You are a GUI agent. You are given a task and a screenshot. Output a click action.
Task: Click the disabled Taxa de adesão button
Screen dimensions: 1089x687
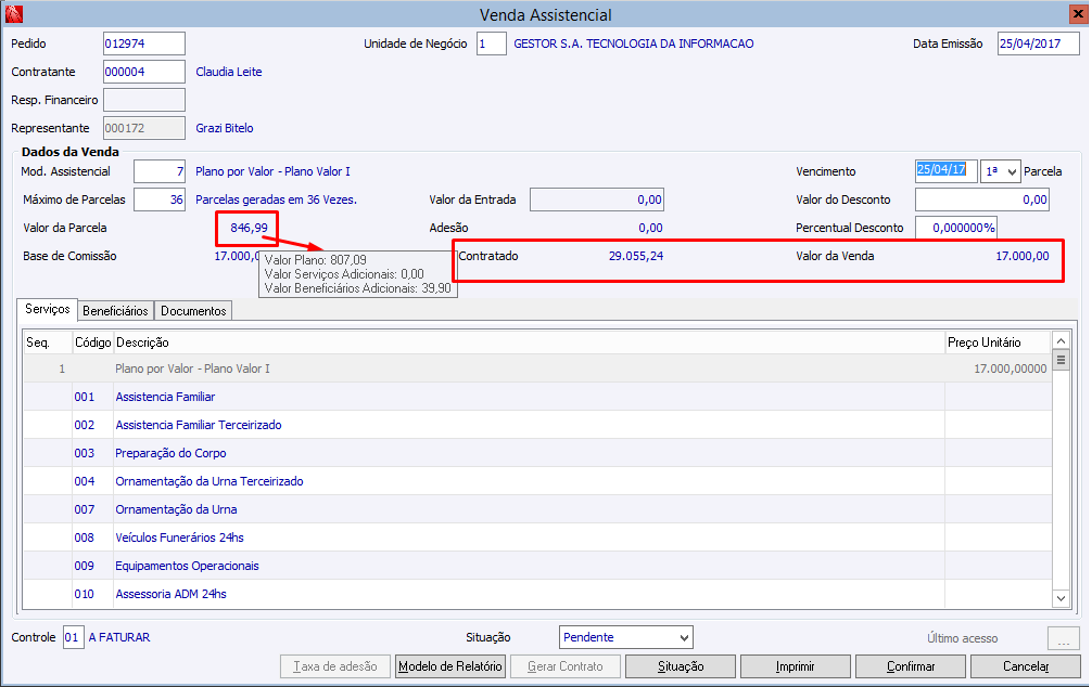tap(335, 666)
